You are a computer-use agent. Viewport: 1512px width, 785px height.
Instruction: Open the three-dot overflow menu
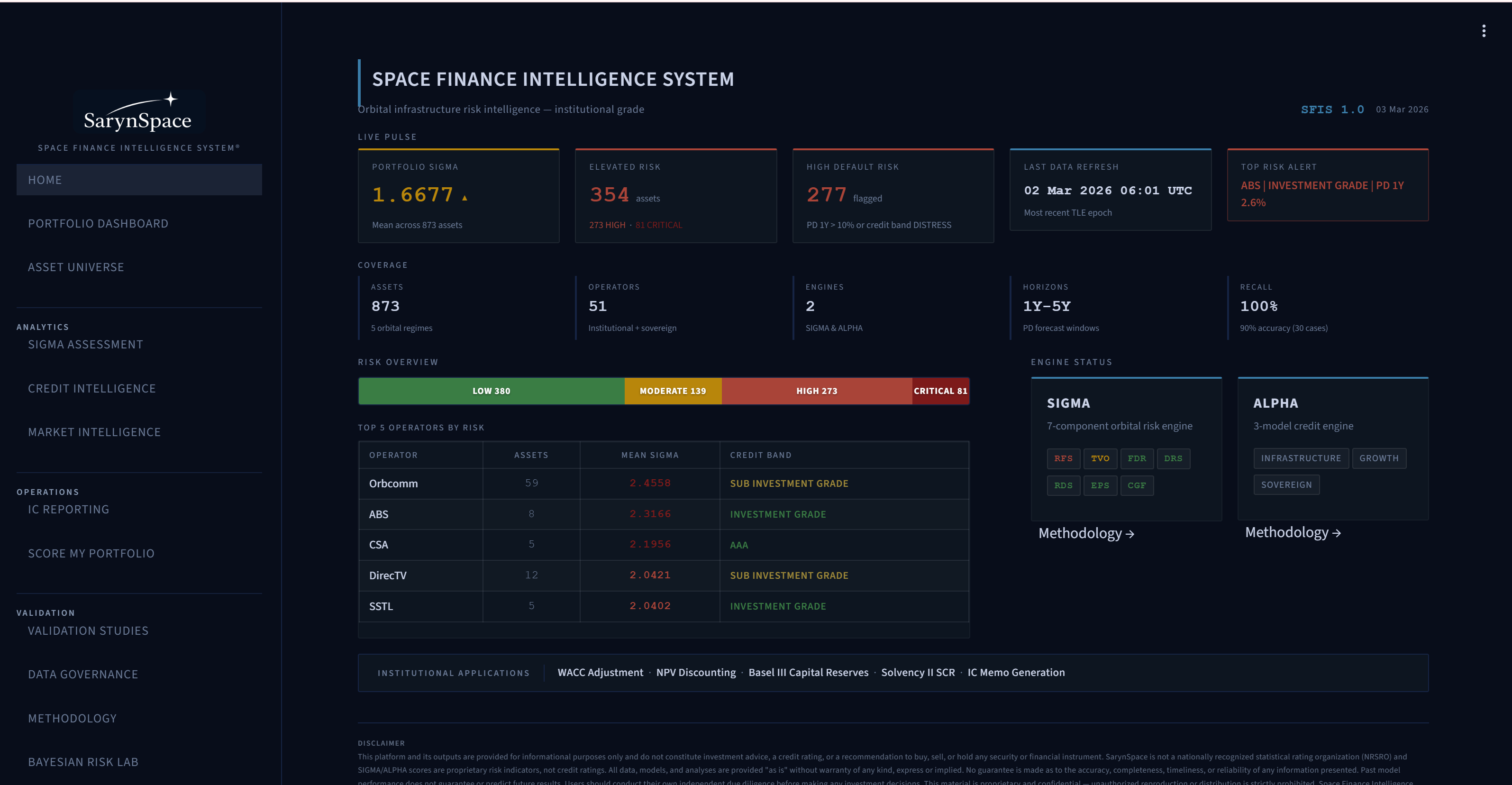1485,30
